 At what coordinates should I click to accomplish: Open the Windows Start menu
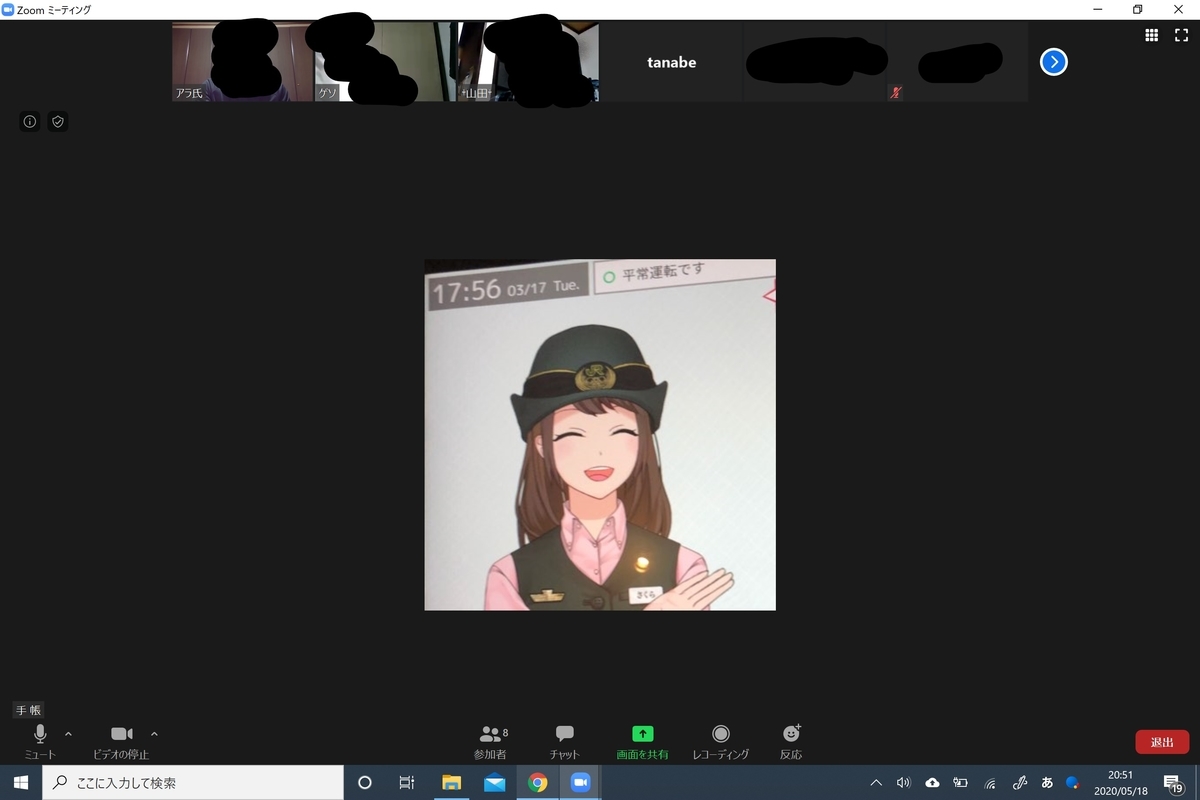click(x=20, y=783)
